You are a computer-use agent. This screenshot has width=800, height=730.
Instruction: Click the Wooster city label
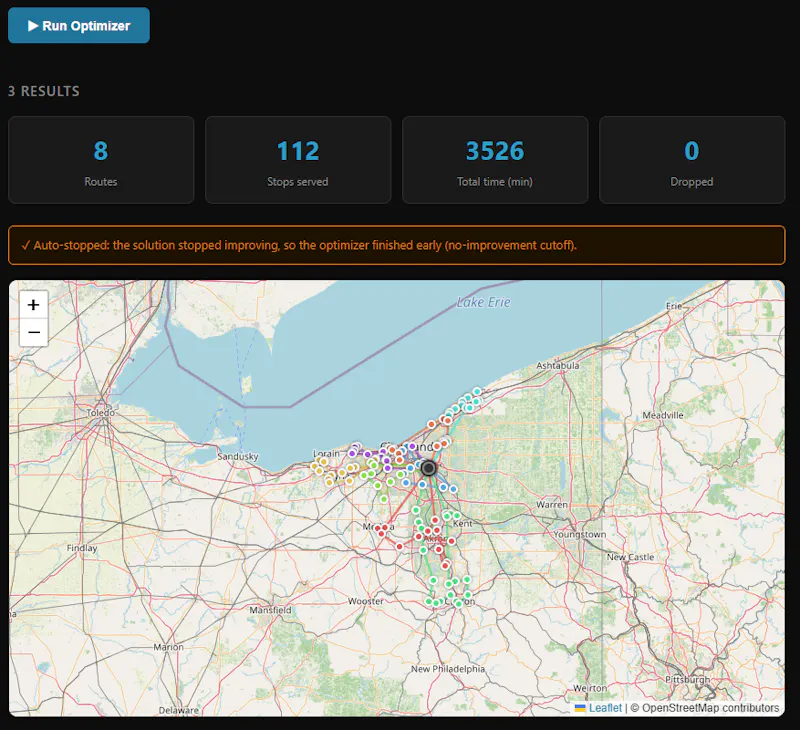(366, 601)
